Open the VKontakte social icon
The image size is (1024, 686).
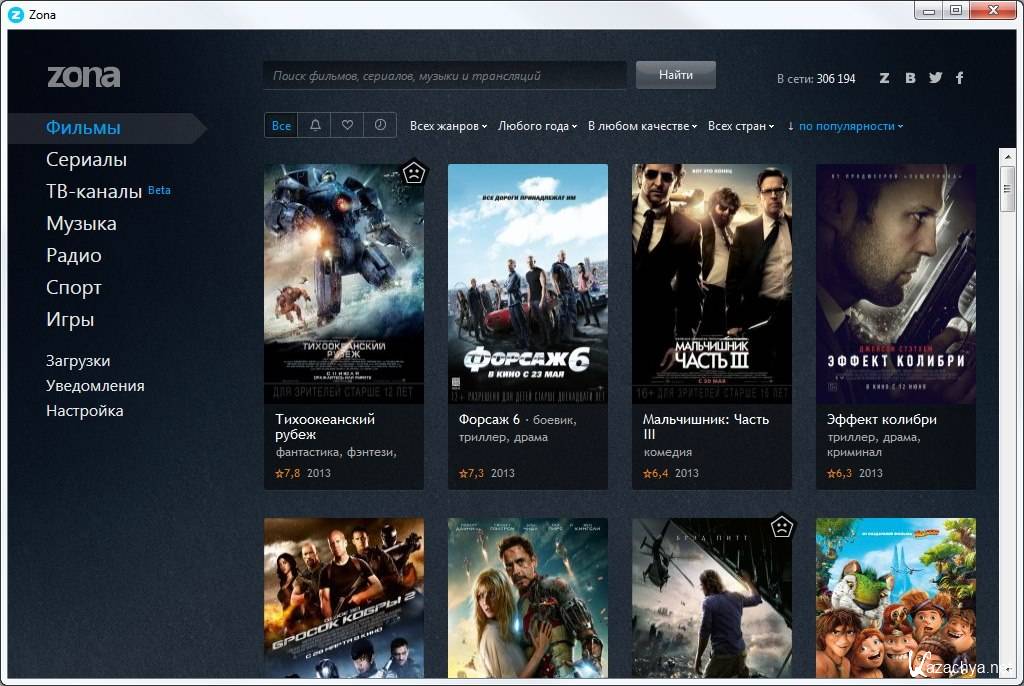tap(910, 78)
